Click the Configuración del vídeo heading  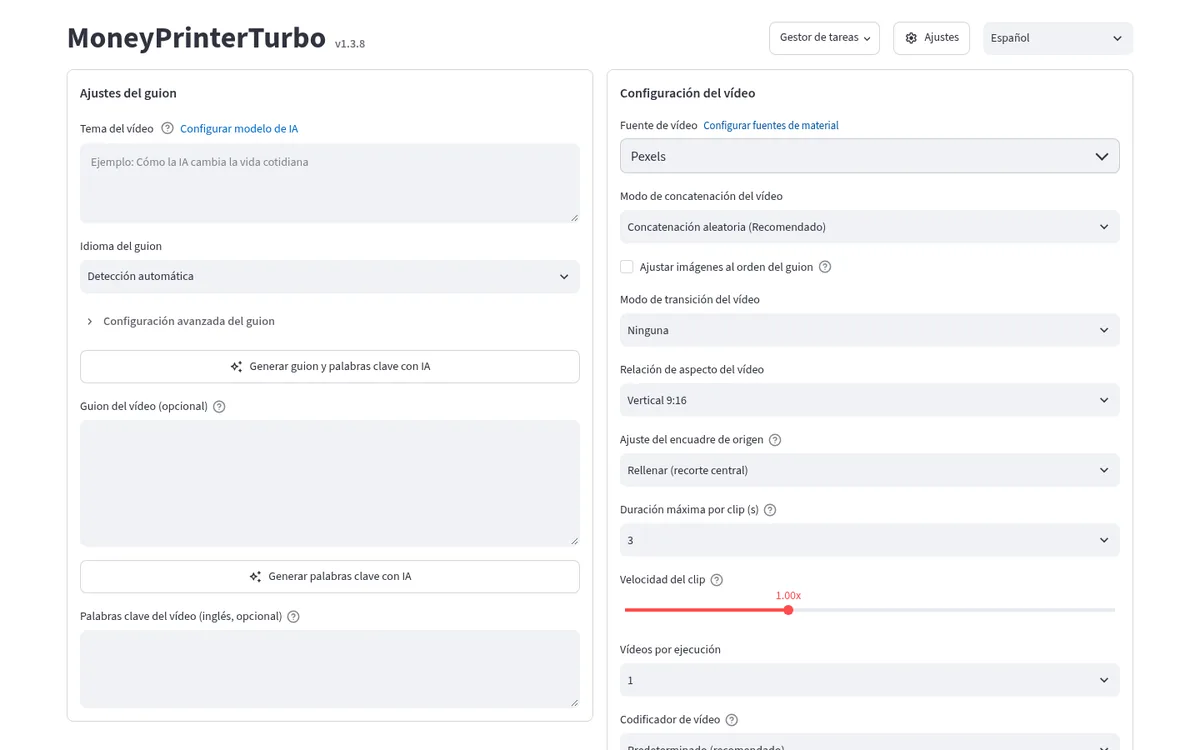click(x=688, y=93)
